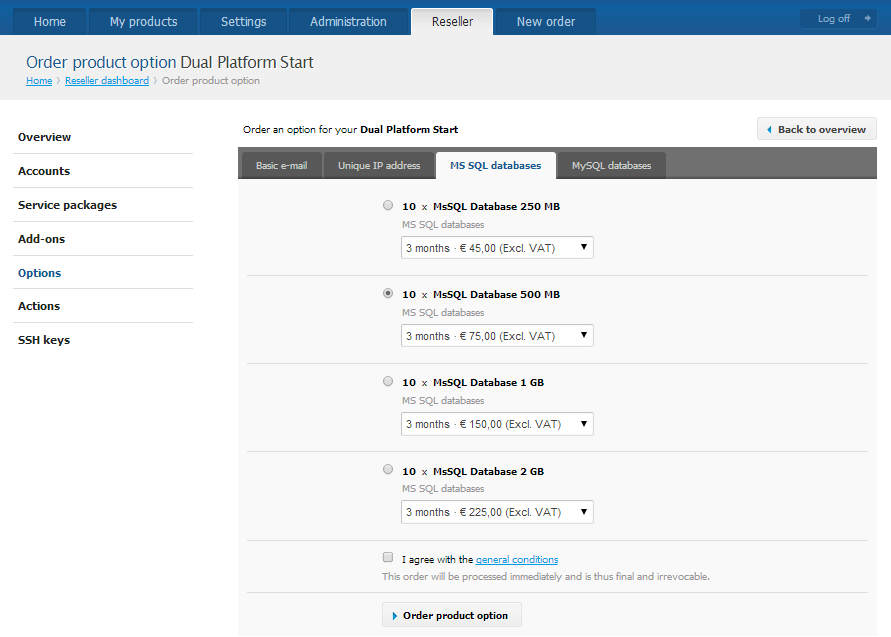The width and height of the screenshot is (891, 637).
Task: Open Add-ons in the sidebar
Action: click(x=41, y=239)
